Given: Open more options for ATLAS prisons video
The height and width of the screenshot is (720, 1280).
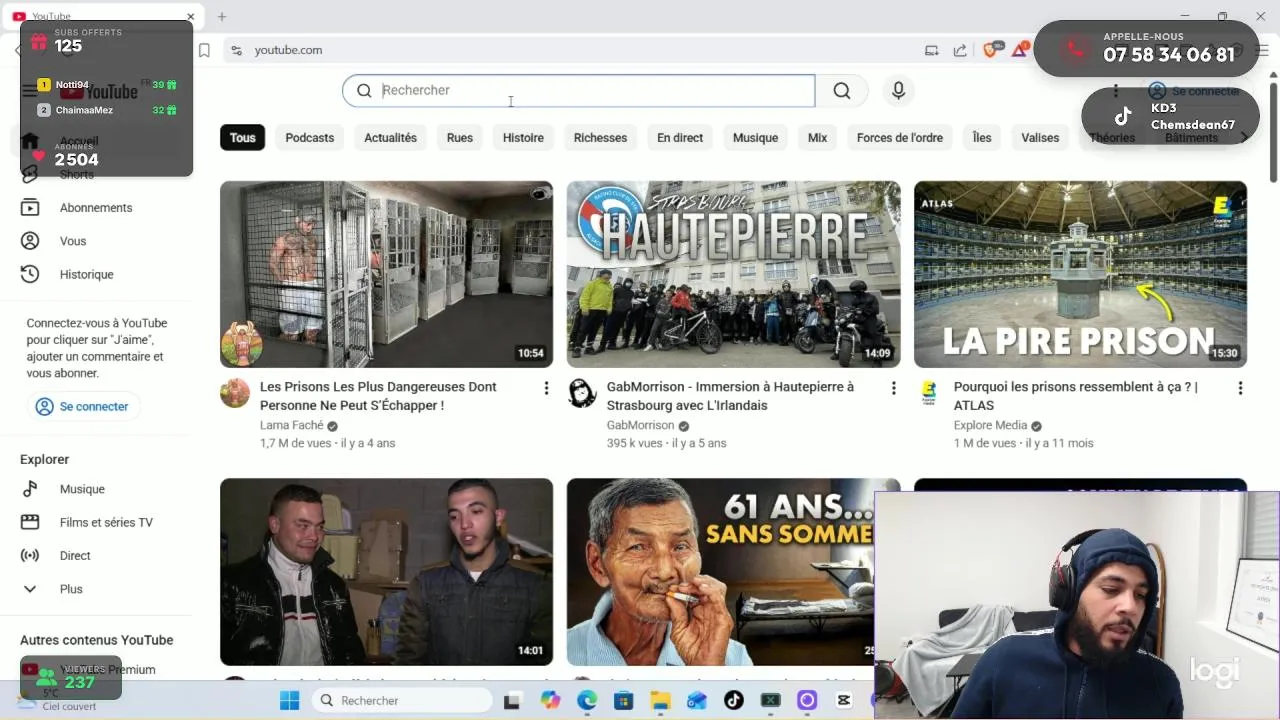Looking at the screenshot, I should [x=1240, y=388].
